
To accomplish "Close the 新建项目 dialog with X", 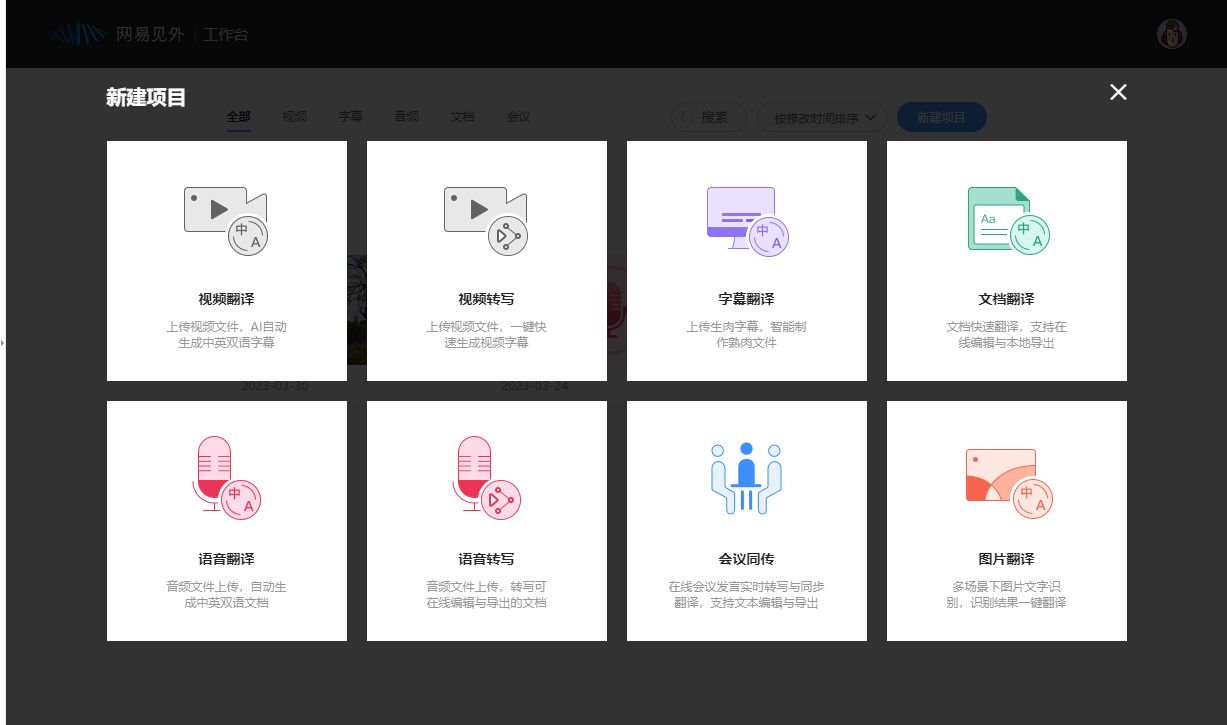I will [x=1118, y=92].
